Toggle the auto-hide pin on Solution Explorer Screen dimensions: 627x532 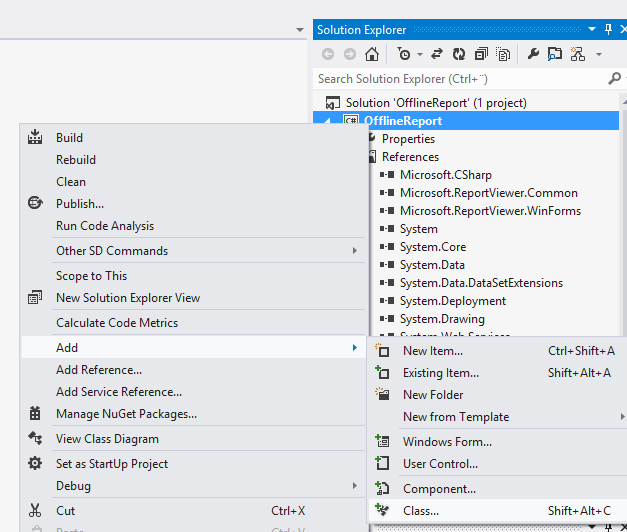[x=607, y=30]
